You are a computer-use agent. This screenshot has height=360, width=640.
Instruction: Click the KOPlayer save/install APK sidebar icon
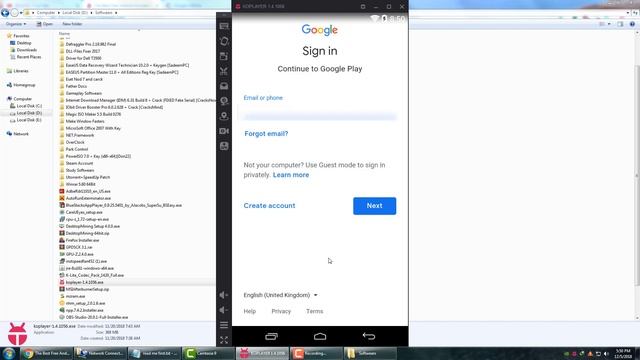point(224,146)
